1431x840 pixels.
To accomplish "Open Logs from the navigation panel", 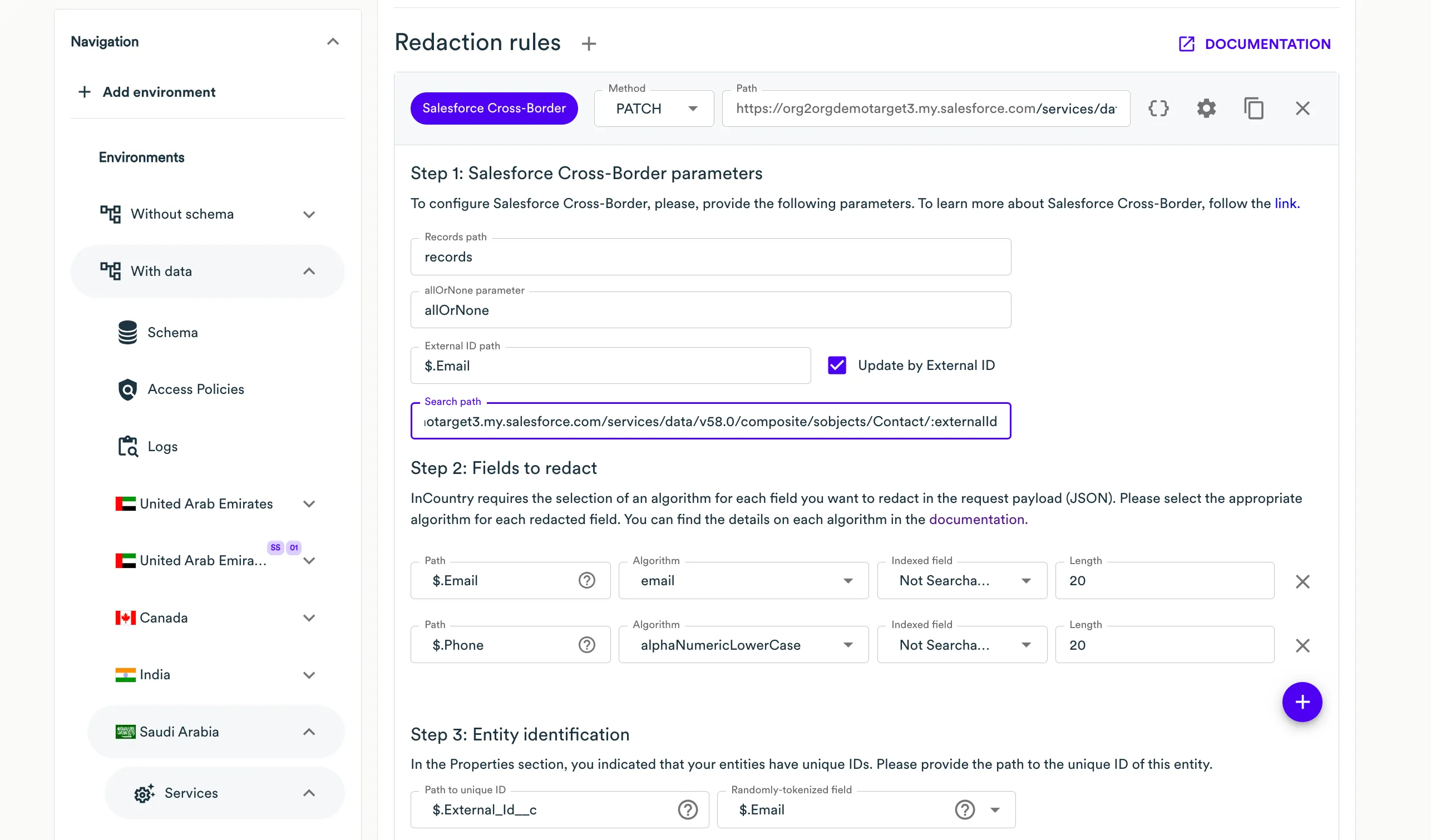I will pos(162,446).
